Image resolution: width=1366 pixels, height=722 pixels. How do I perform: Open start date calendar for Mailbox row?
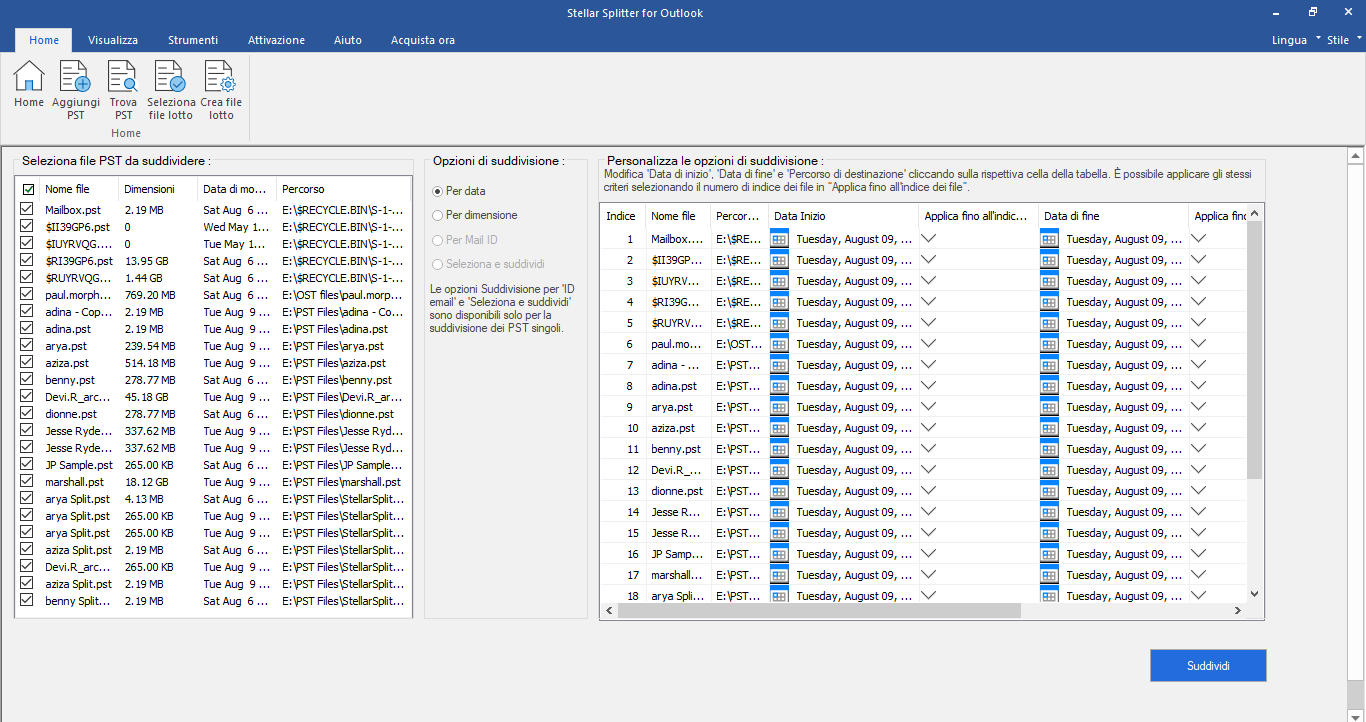(x=780, y=239)
